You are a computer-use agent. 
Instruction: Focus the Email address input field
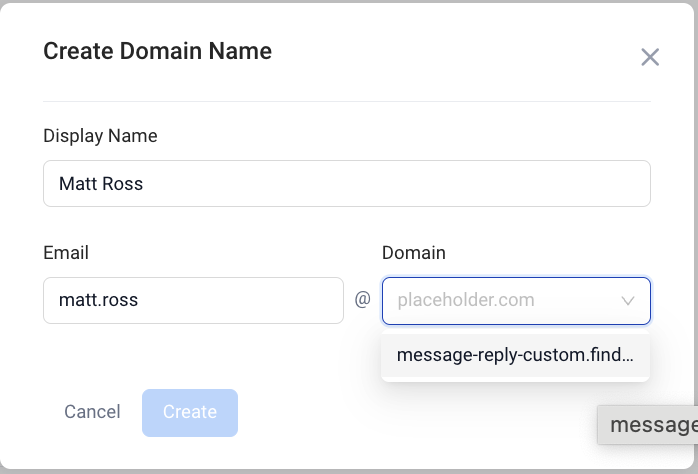pyautogui.click(x=193, y=300)
